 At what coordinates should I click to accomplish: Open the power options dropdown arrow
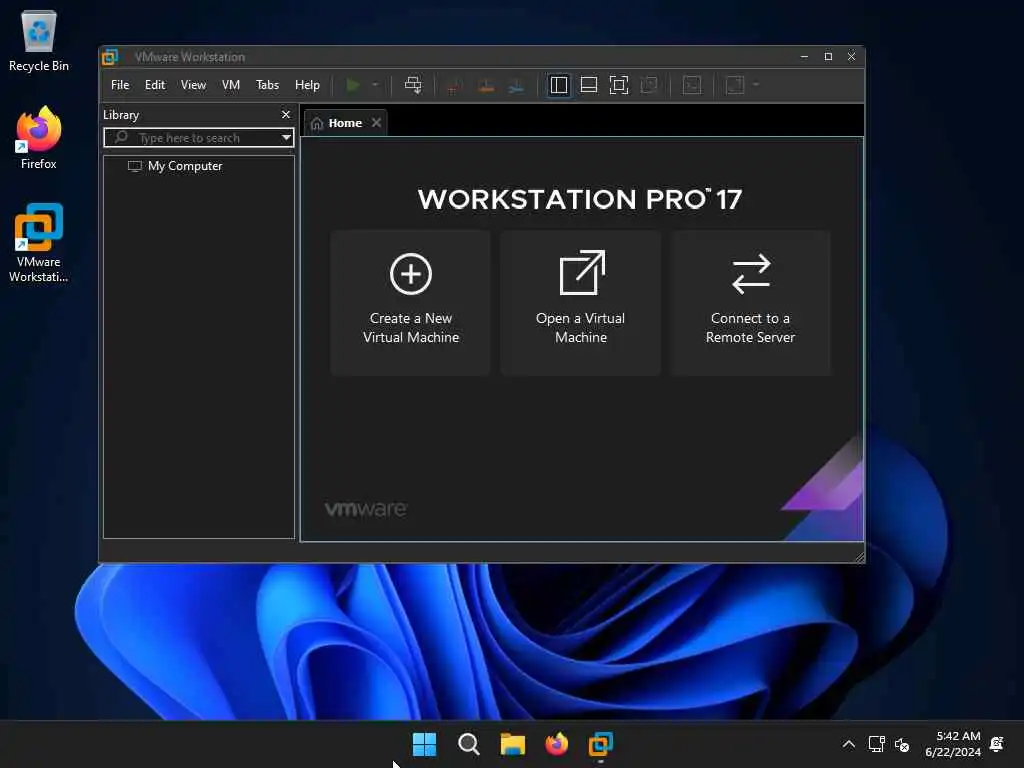[x=375, y=85]
